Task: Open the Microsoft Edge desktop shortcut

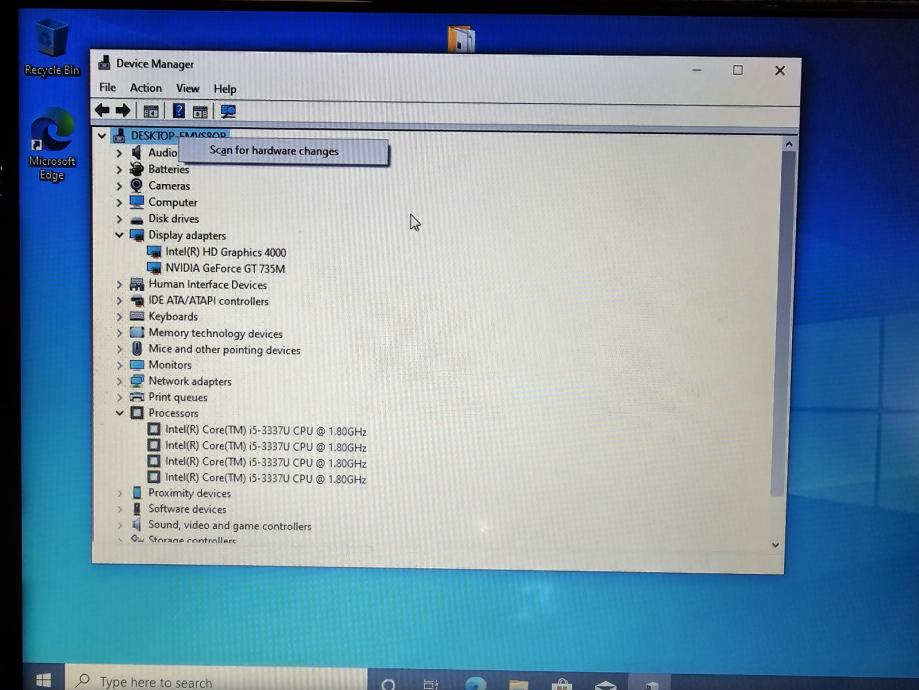Action: click(x=52, y=145)
